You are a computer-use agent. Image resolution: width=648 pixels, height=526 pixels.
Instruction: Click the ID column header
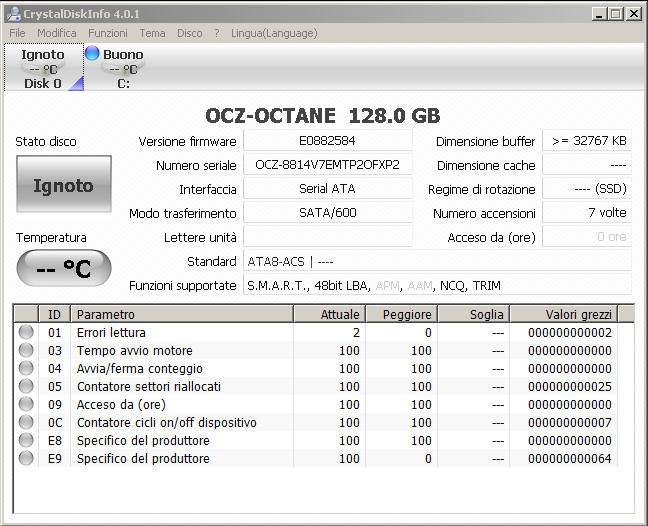point(55,314)
